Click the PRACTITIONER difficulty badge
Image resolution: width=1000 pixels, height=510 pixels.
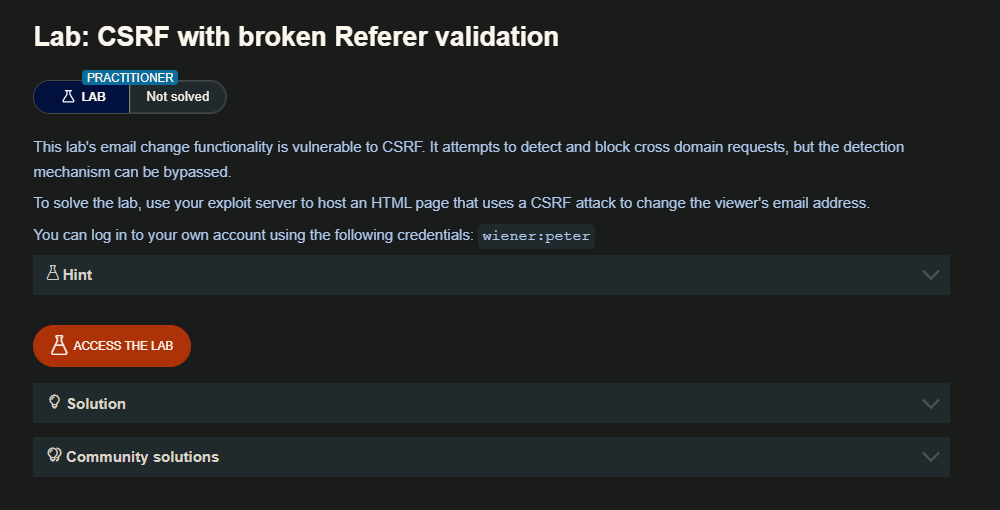click(x=130, y=77)
